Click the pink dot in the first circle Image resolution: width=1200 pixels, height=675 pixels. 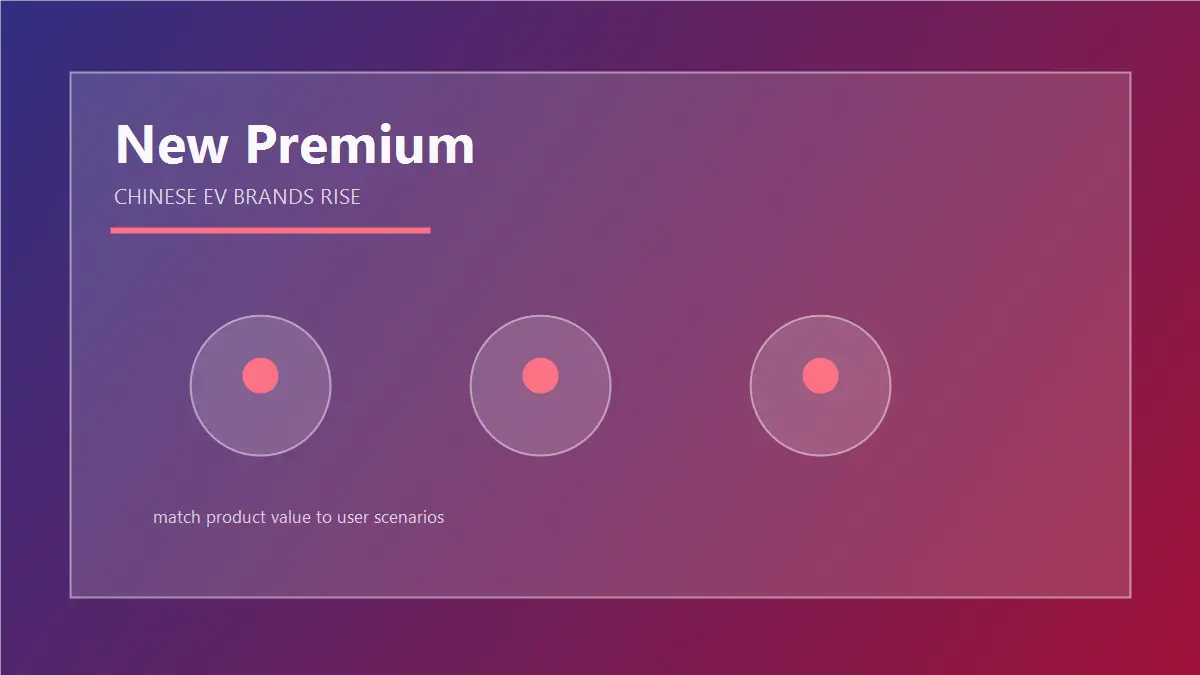click(x=260, y=375)
